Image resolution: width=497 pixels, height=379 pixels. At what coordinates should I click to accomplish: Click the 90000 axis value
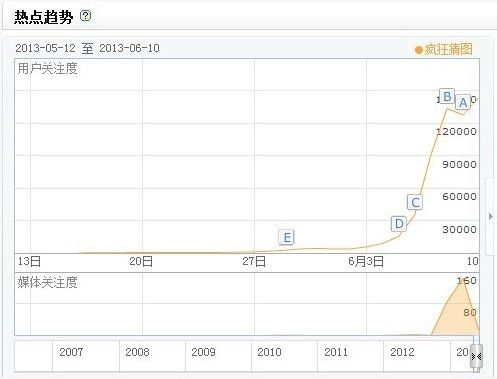coord(459,164)
